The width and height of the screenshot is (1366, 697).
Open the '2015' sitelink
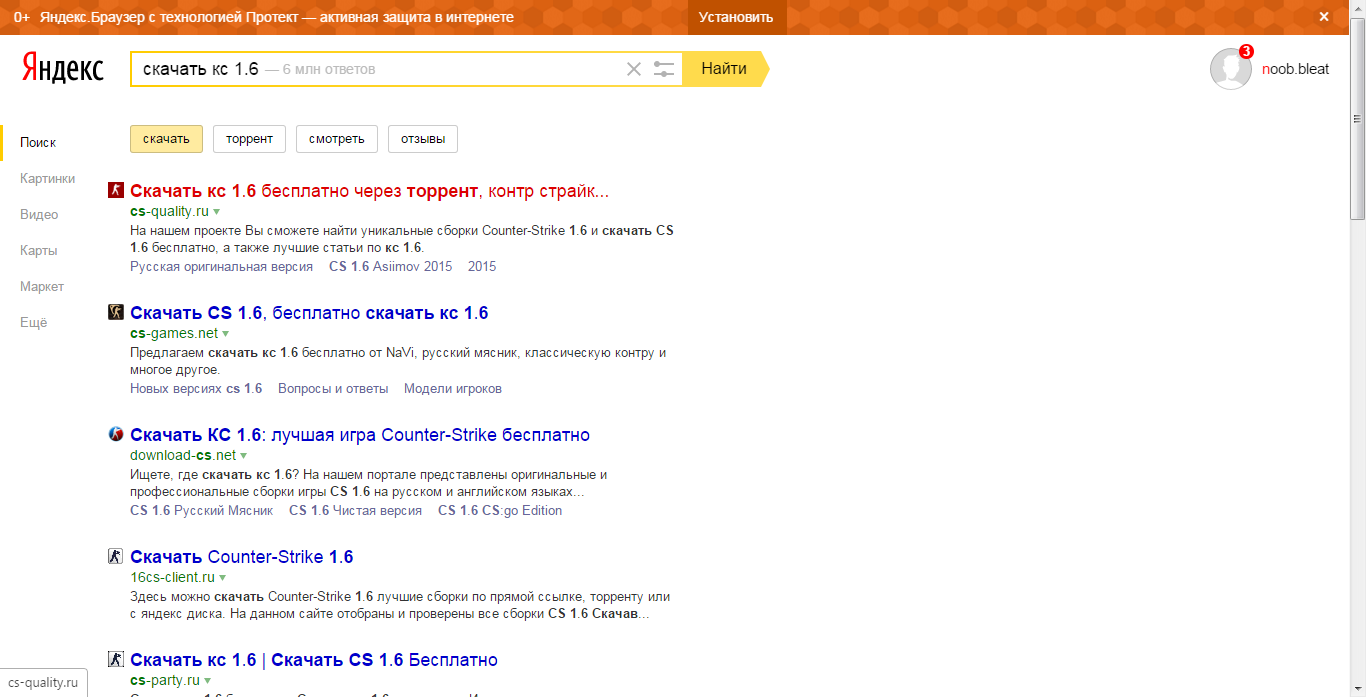click(482, 267)
